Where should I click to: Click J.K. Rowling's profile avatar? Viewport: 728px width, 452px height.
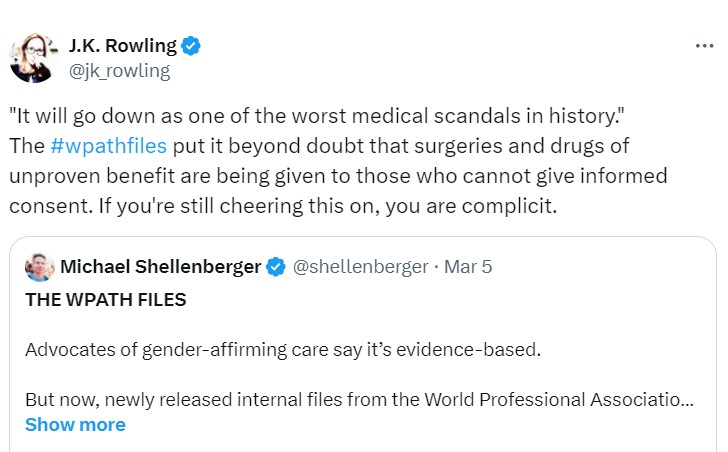coord(31,57)
